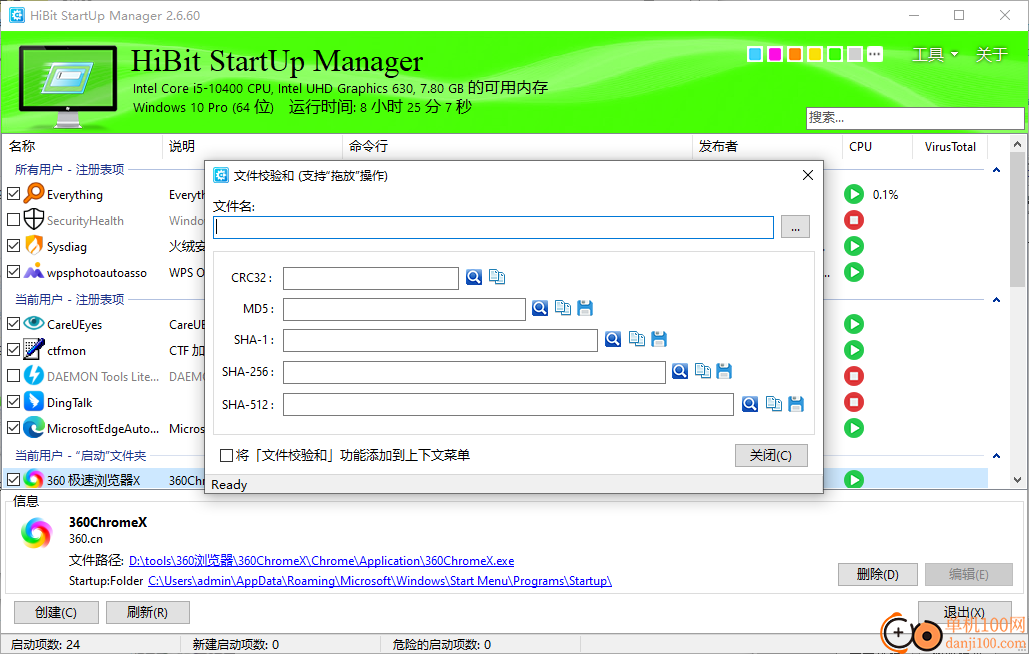Click the 关闭(C) button in checksum dialog
The height and width of the screenshot is (654, 1029).
771,455
